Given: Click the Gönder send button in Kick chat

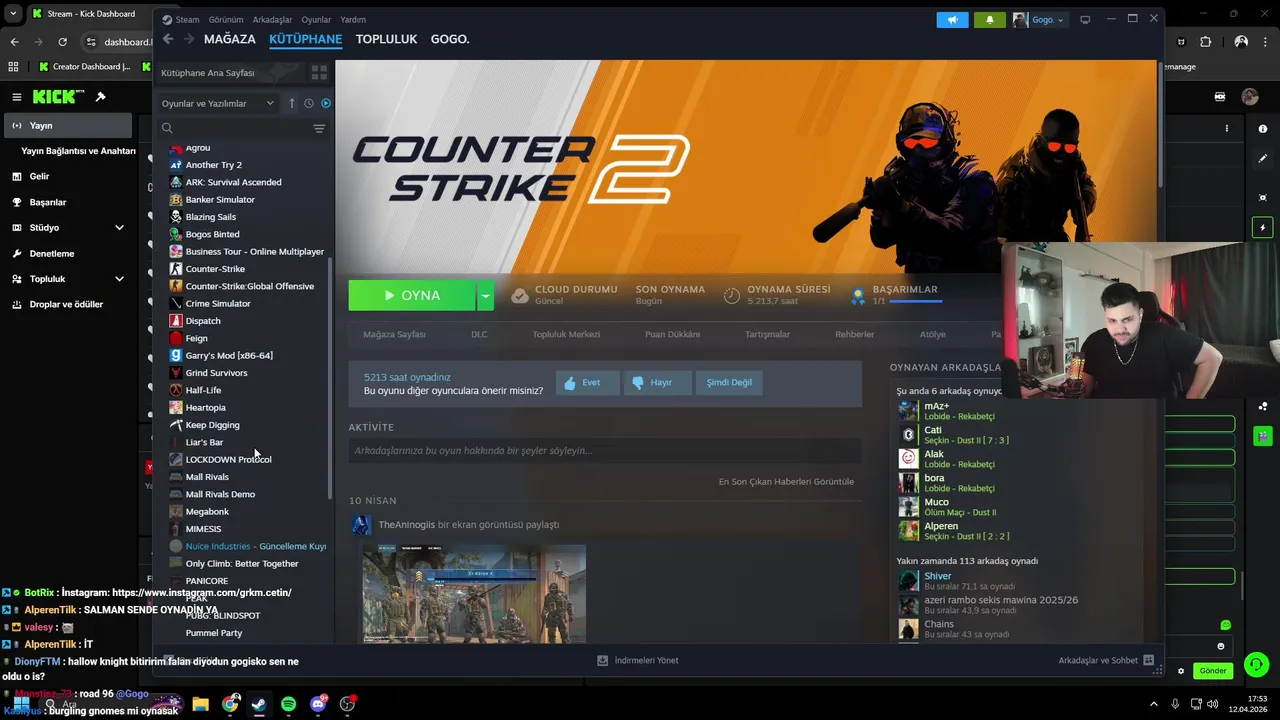Looking at the screenshot, I should 1213,671.
